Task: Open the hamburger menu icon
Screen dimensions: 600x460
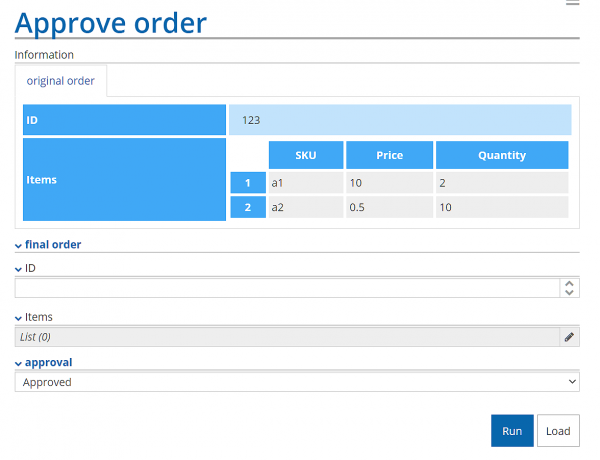Action: tap(572, 3)
